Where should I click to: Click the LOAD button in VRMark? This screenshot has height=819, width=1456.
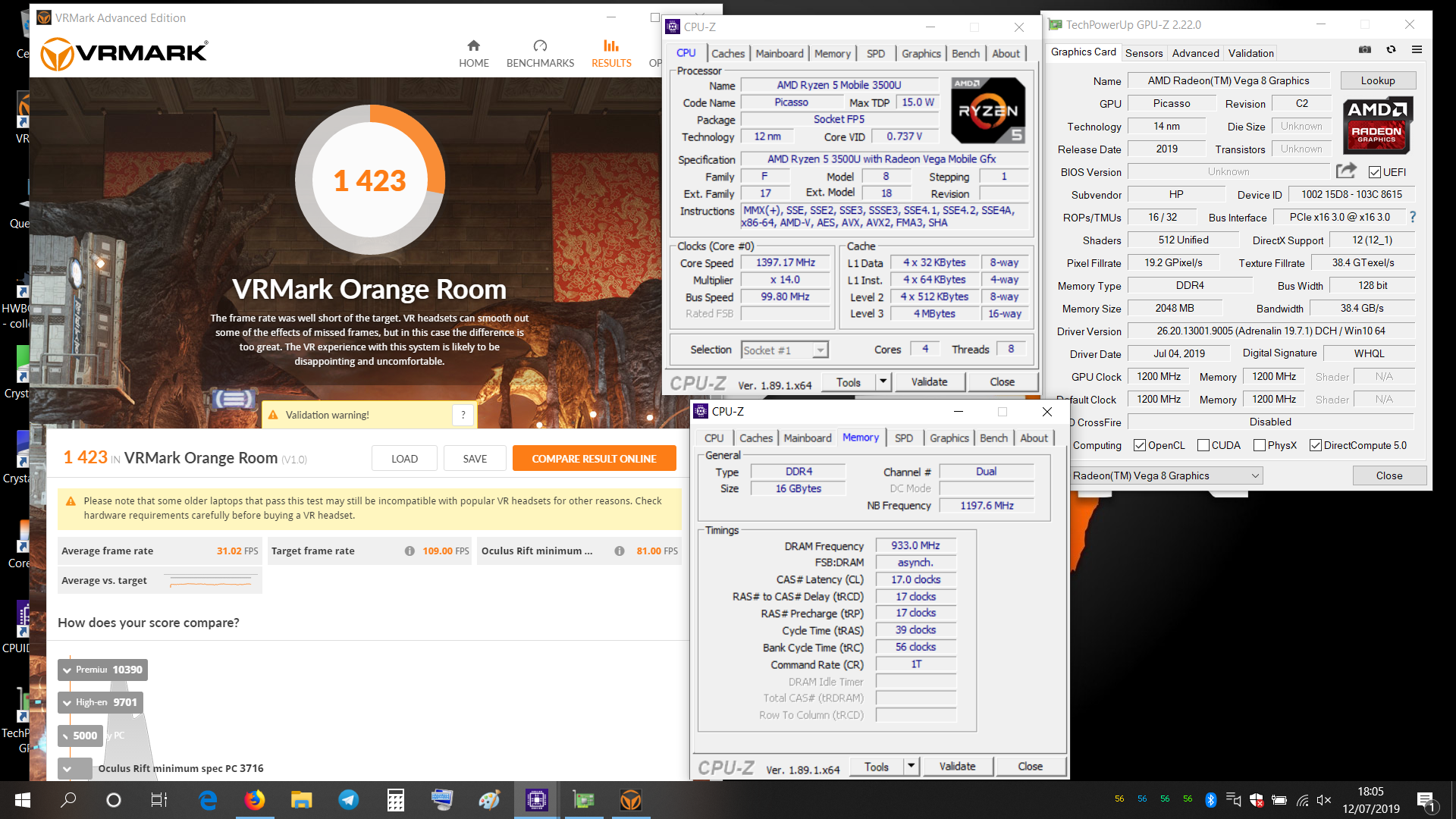pos(404,458)
